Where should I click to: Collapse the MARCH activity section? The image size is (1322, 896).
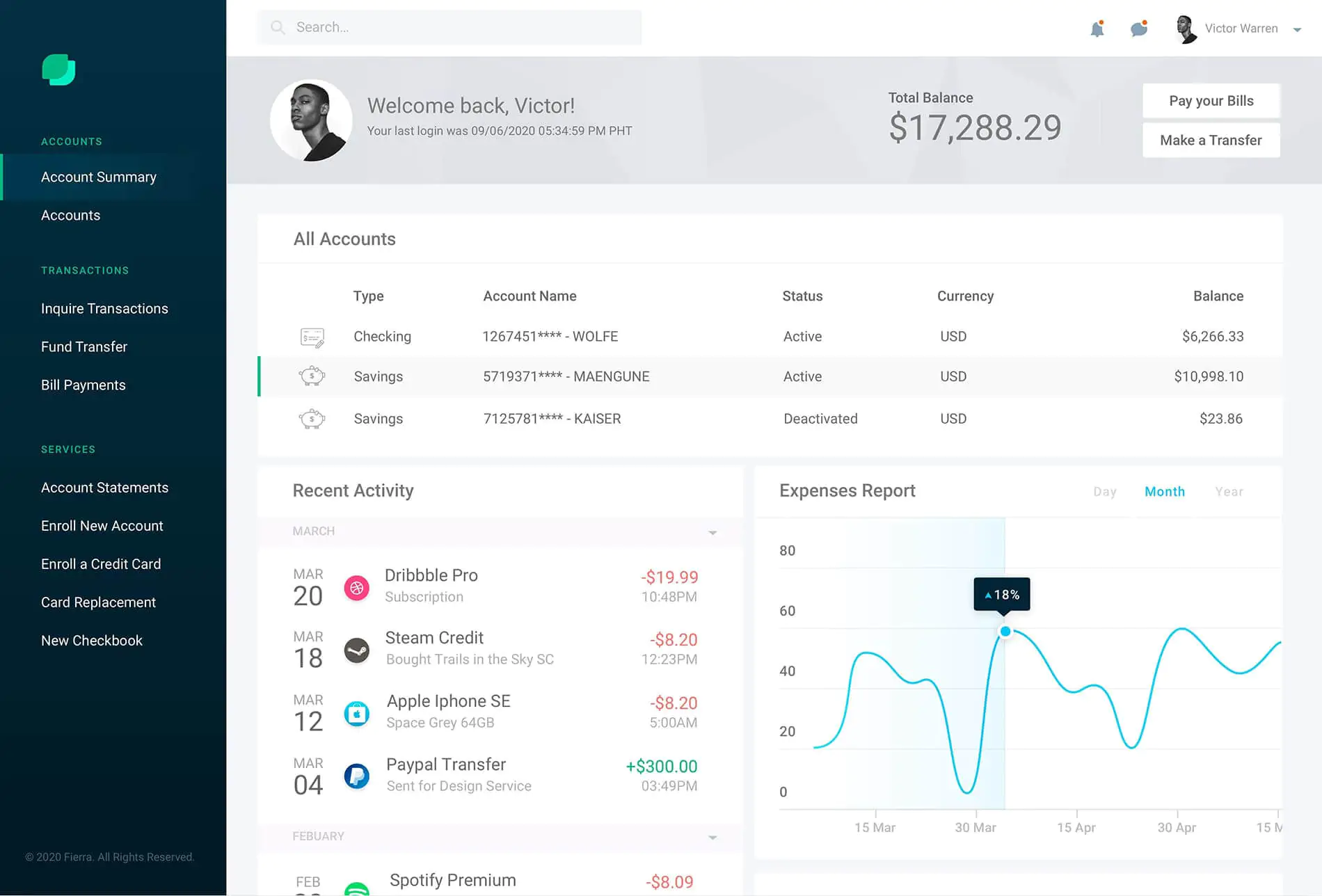[x=712, y=533]
